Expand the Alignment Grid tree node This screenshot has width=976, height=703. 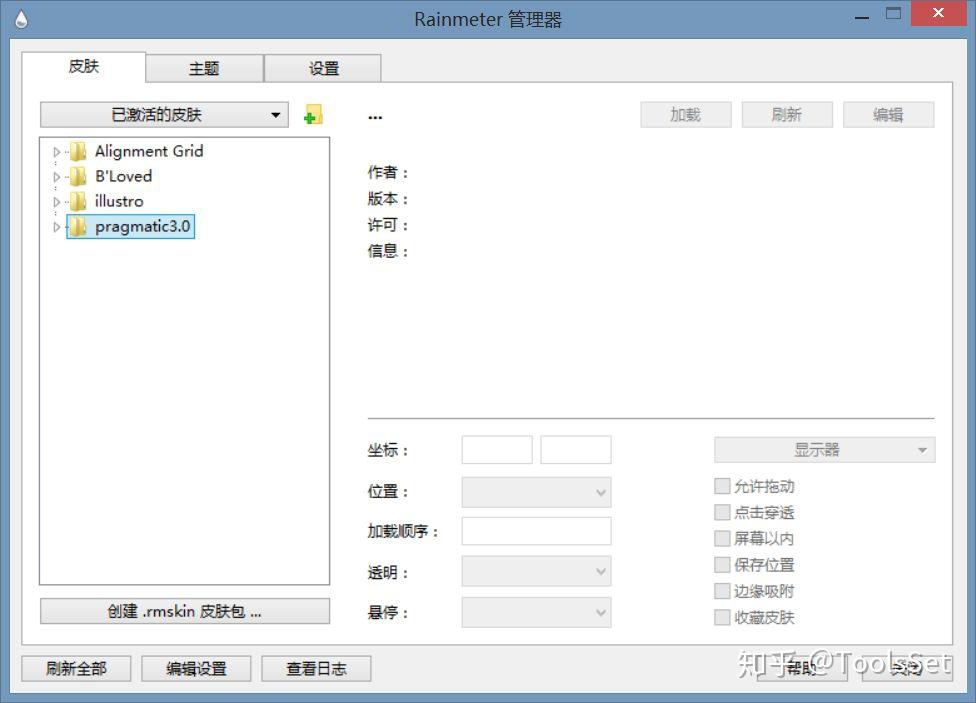[57, 151]
